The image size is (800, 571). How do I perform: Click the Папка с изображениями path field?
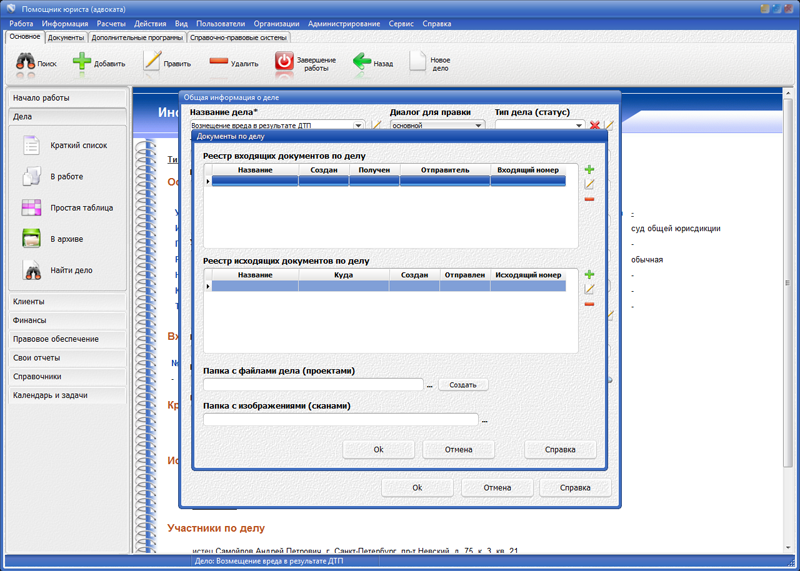(x=340, y=420)
